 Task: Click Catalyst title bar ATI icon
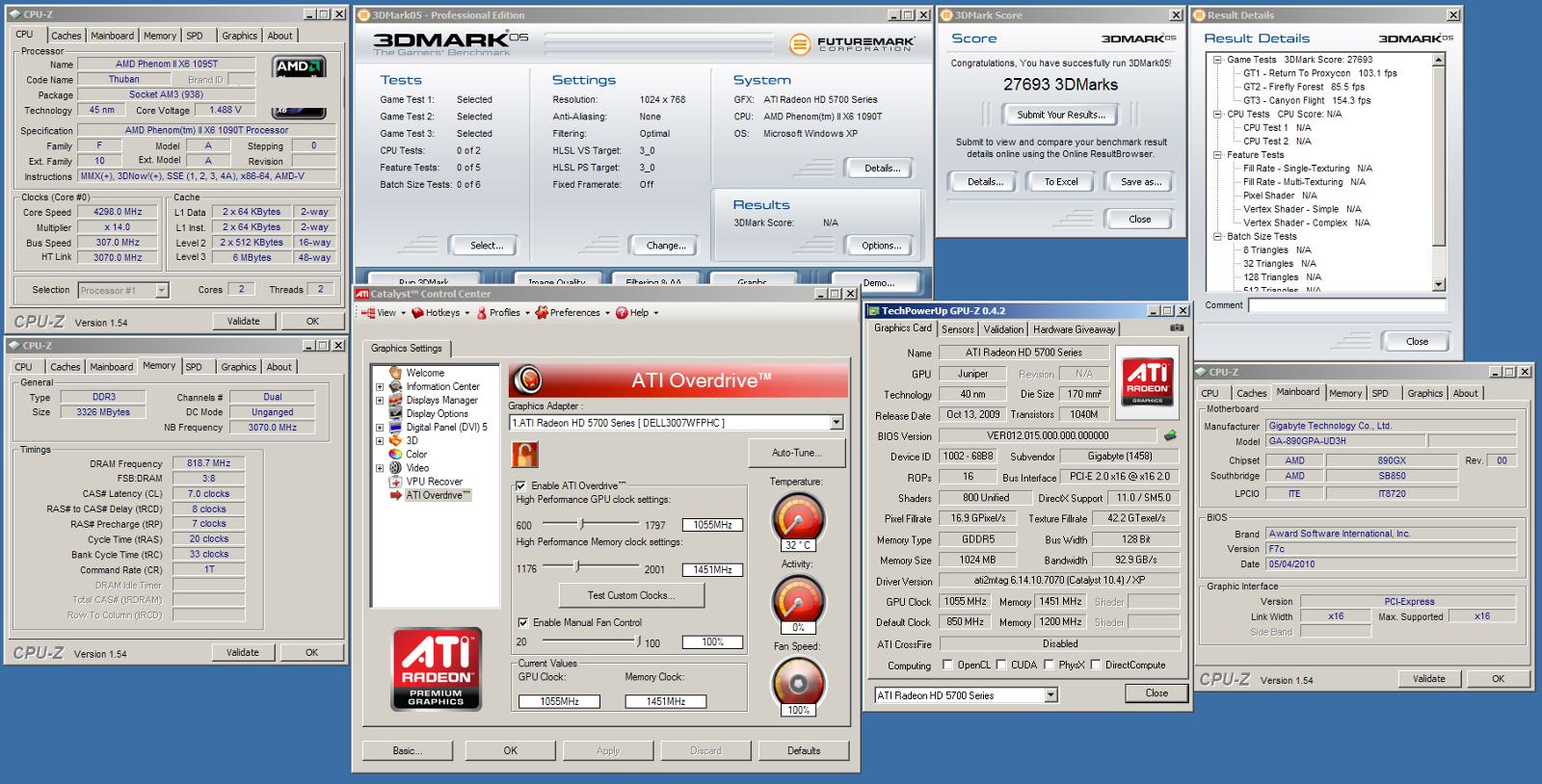tap(362, 294)
